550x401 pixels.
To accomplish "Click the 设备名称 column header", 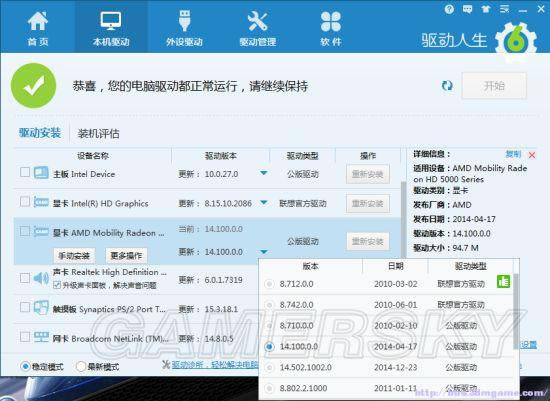I will click(93, 155).
